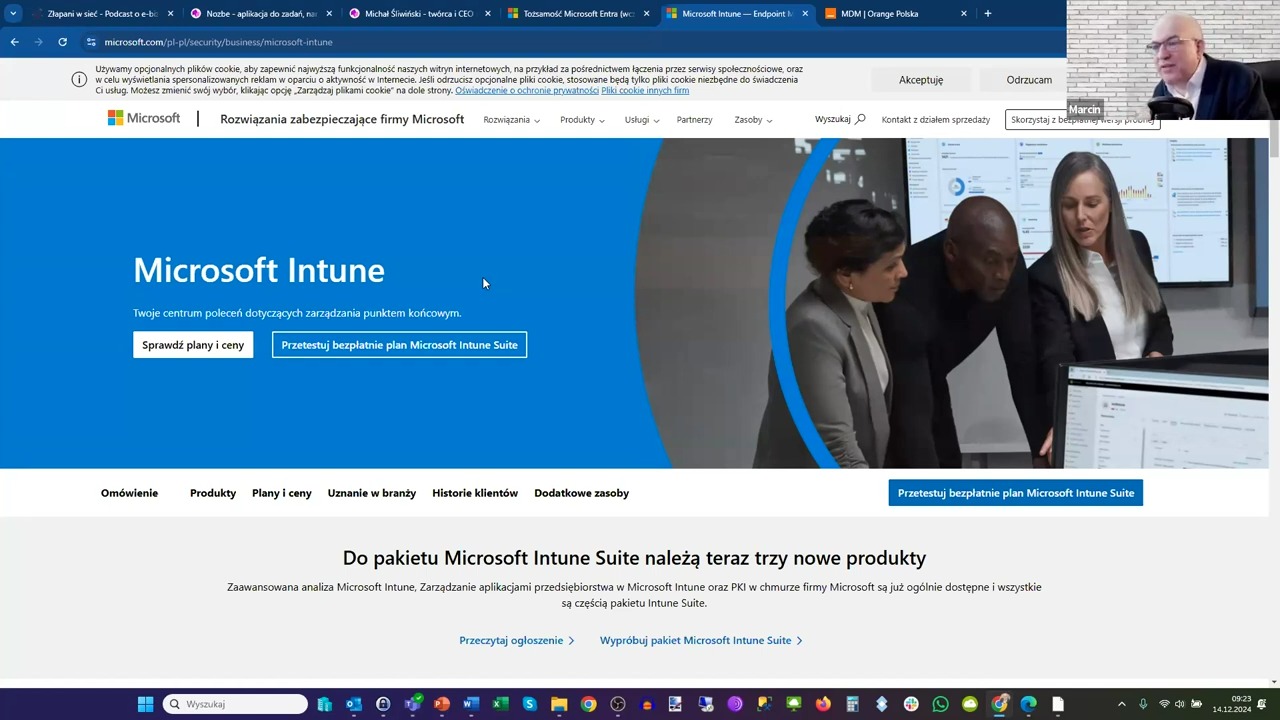Click Rozwiązania zabezpieczające firmy Microsoft link
This screenshot has width=1280, height=720.
point(342,119)
